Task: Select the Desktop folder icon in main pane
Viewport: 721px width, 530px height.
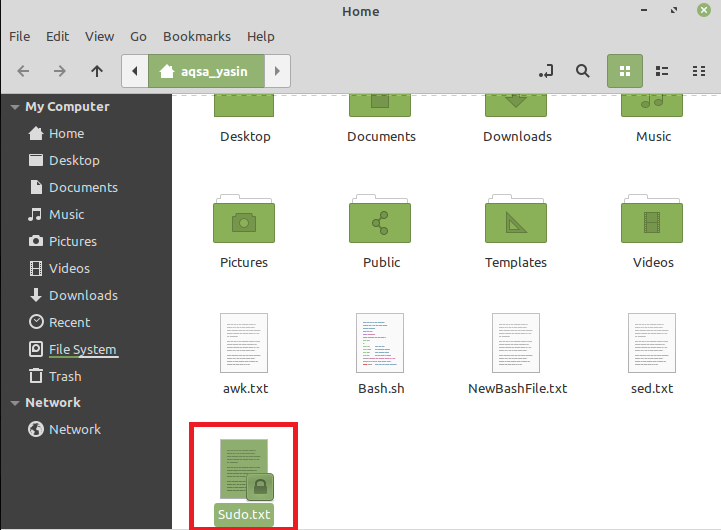Action: pyautogui.click(x=244, y=106)
